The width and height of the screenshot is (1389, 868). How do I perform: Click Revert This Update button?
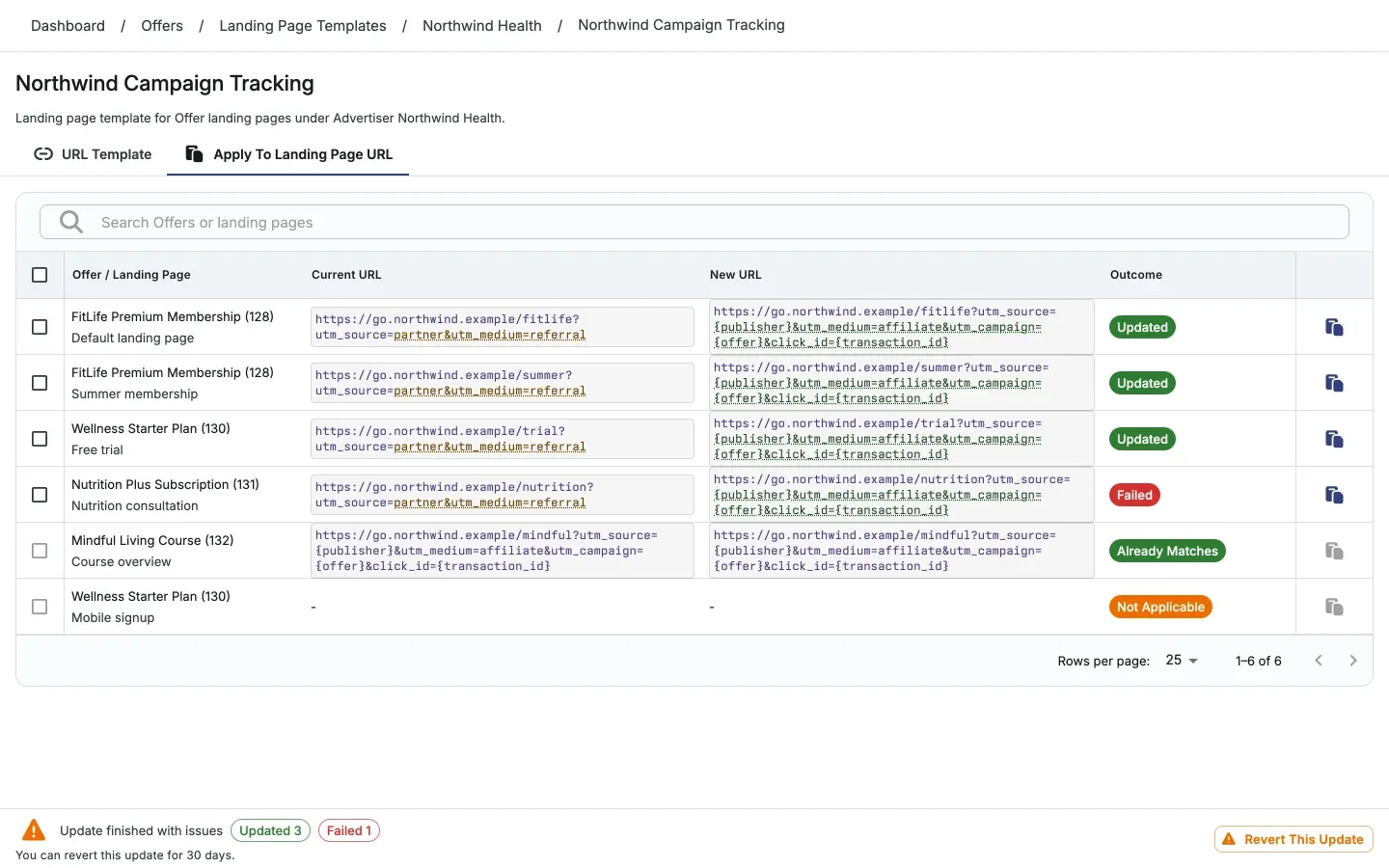tap(1294, 839)
